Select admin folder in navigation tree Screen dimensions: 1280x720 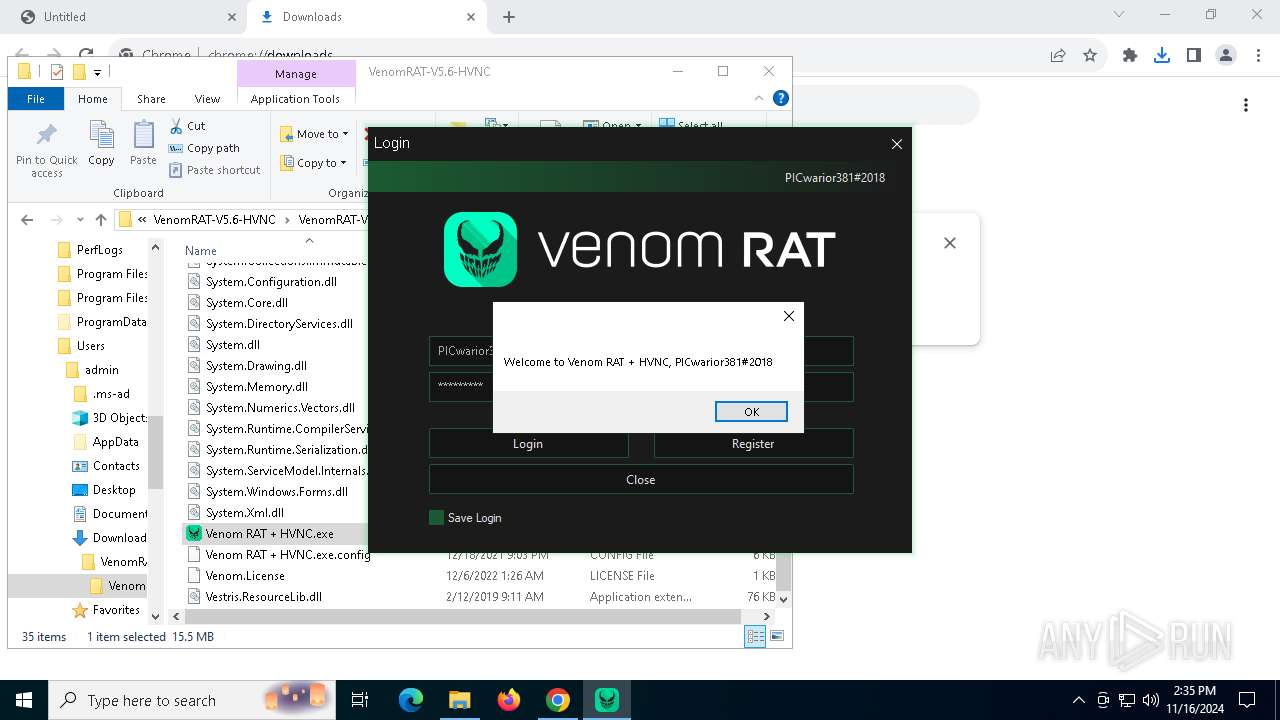coord(93,370)
